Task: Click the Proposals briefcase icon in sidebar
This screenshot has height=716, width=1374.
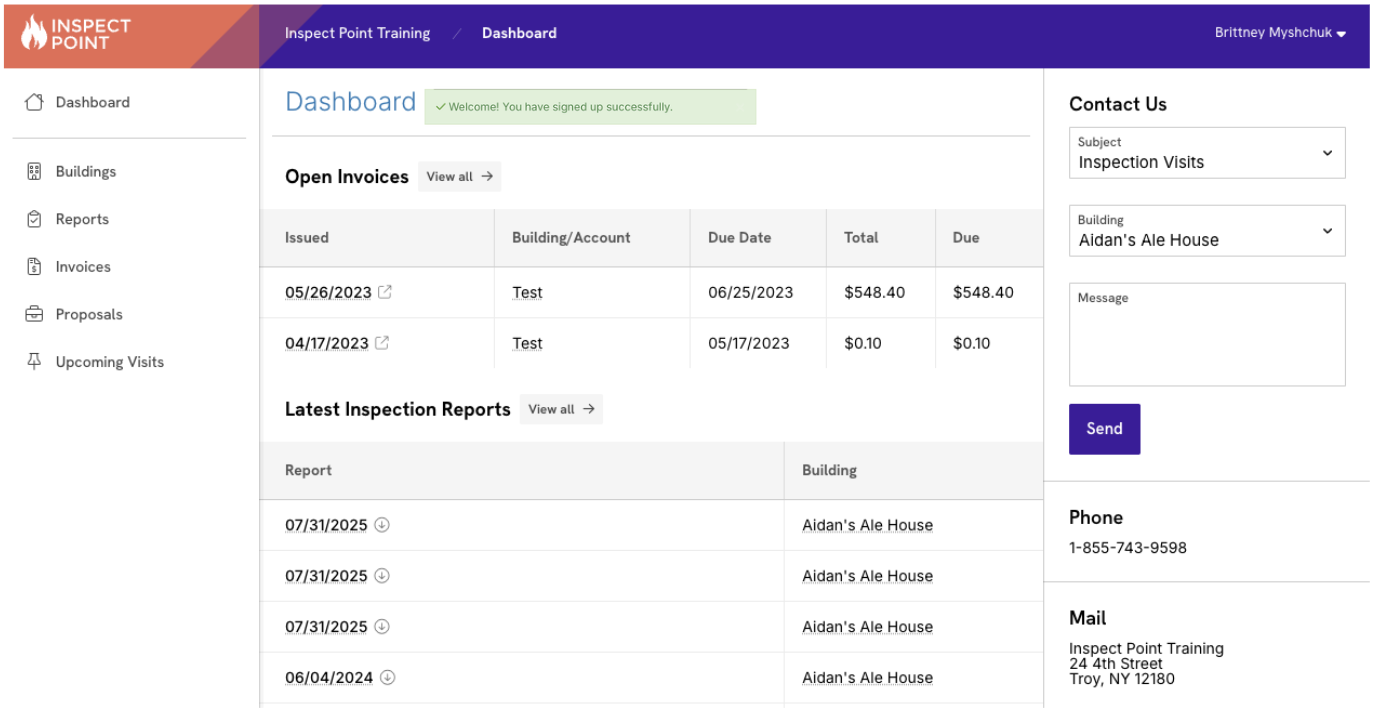Action: pyautogui.click(x=34, y=314)
